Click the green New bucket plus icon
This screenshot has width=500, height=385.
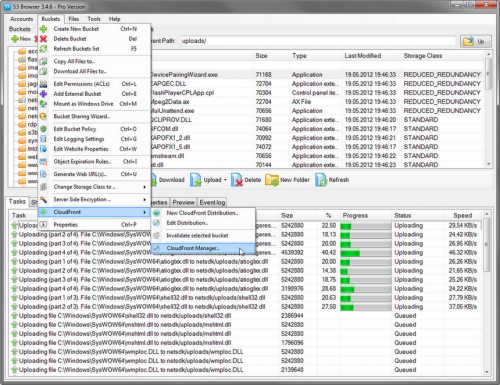(x=15, y=39)
